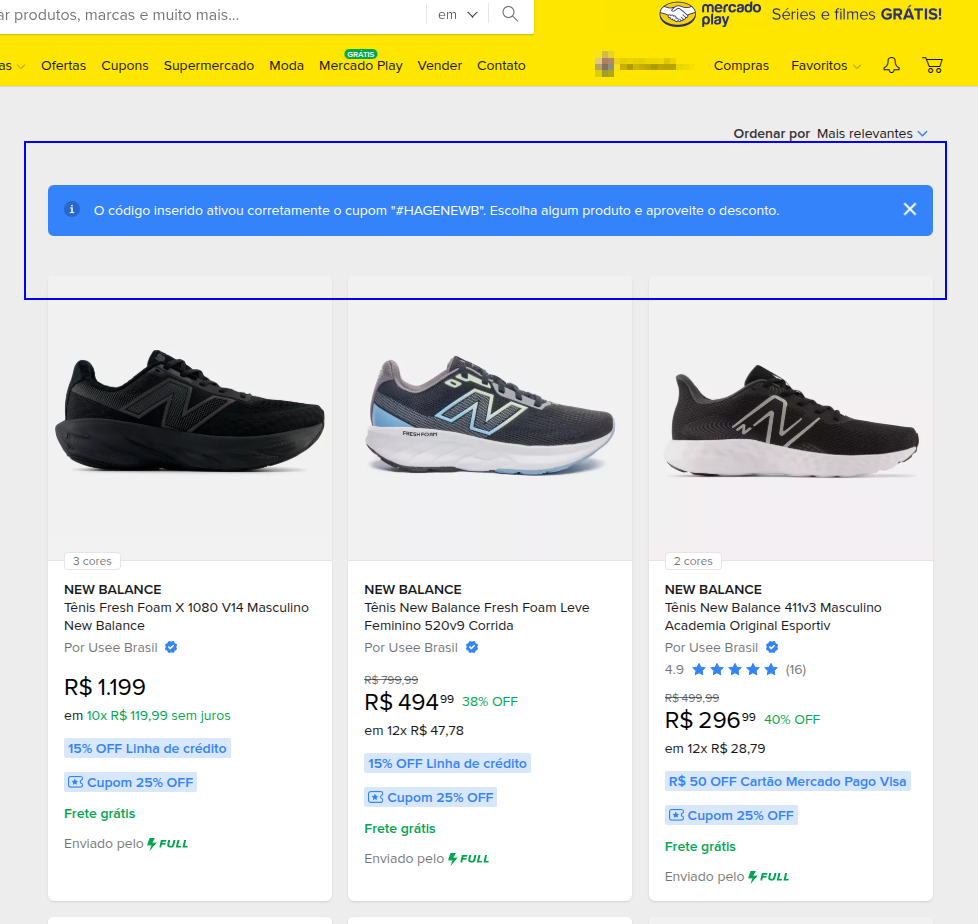Go to Ofertas
This screenshot has height=924, width=978.
tap(64, 66)
